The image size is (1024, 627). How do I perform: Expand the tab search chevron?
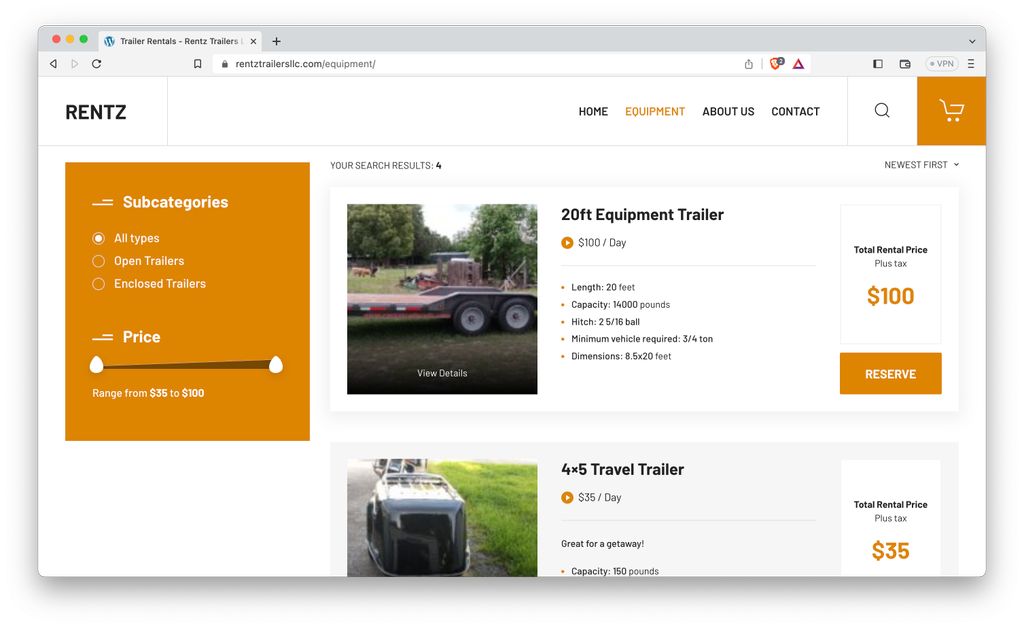coord(972,41)
